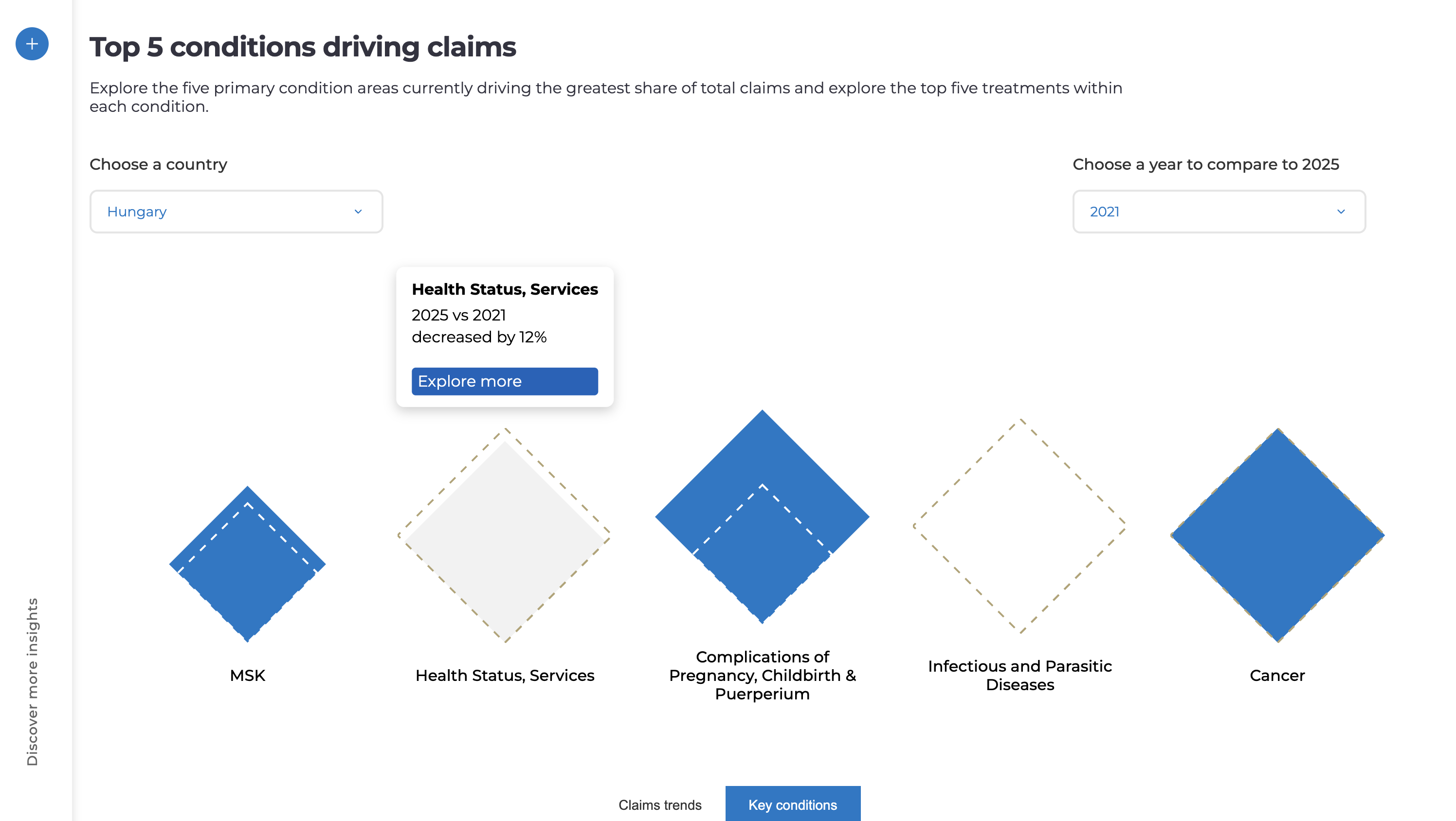Click the MSK label text
1456x821 pixels.
[248, 675]
